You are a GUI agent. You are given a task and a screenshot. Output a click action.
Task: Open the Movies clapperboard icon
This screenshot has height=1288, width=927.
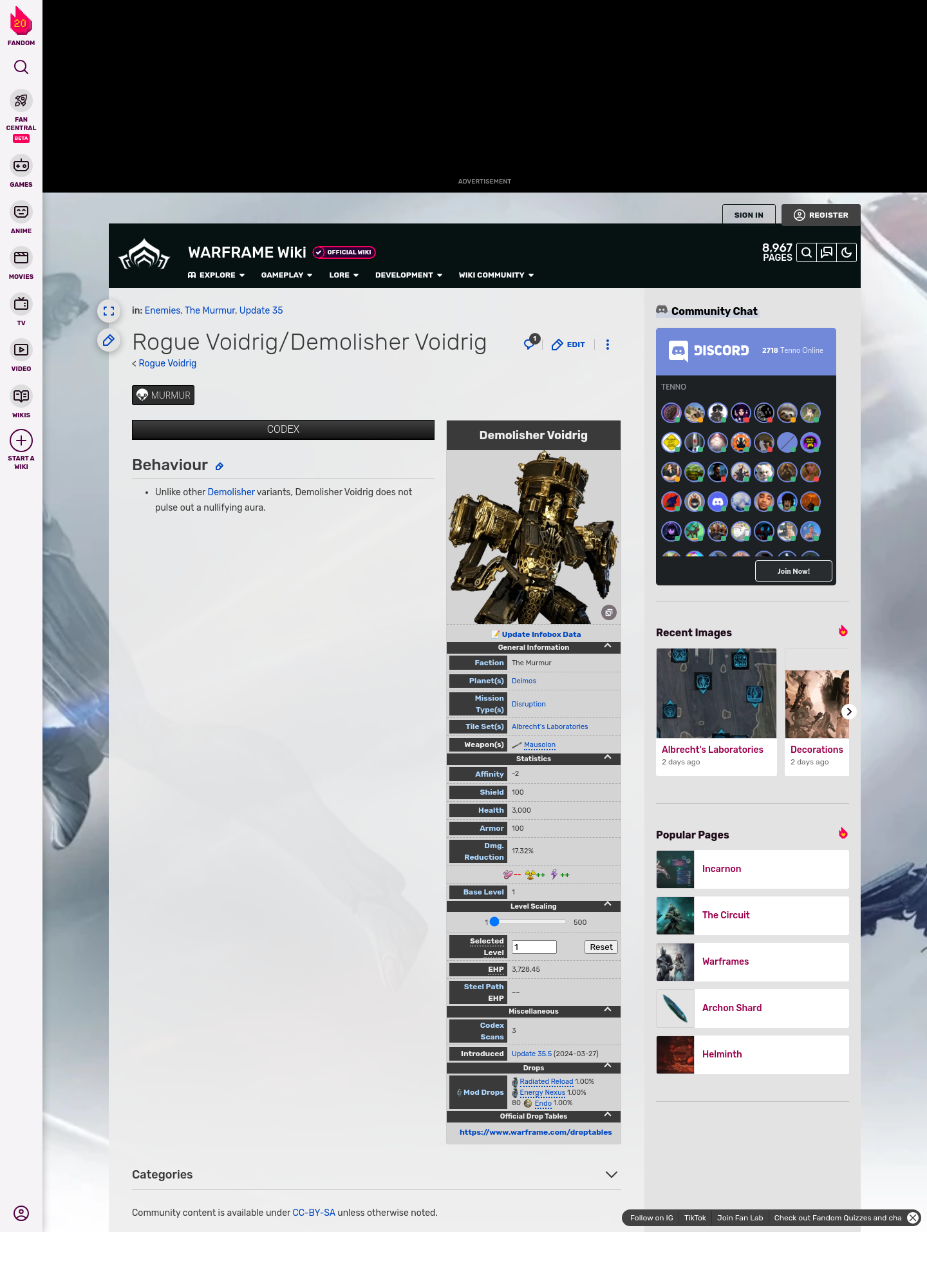[21, 258]
